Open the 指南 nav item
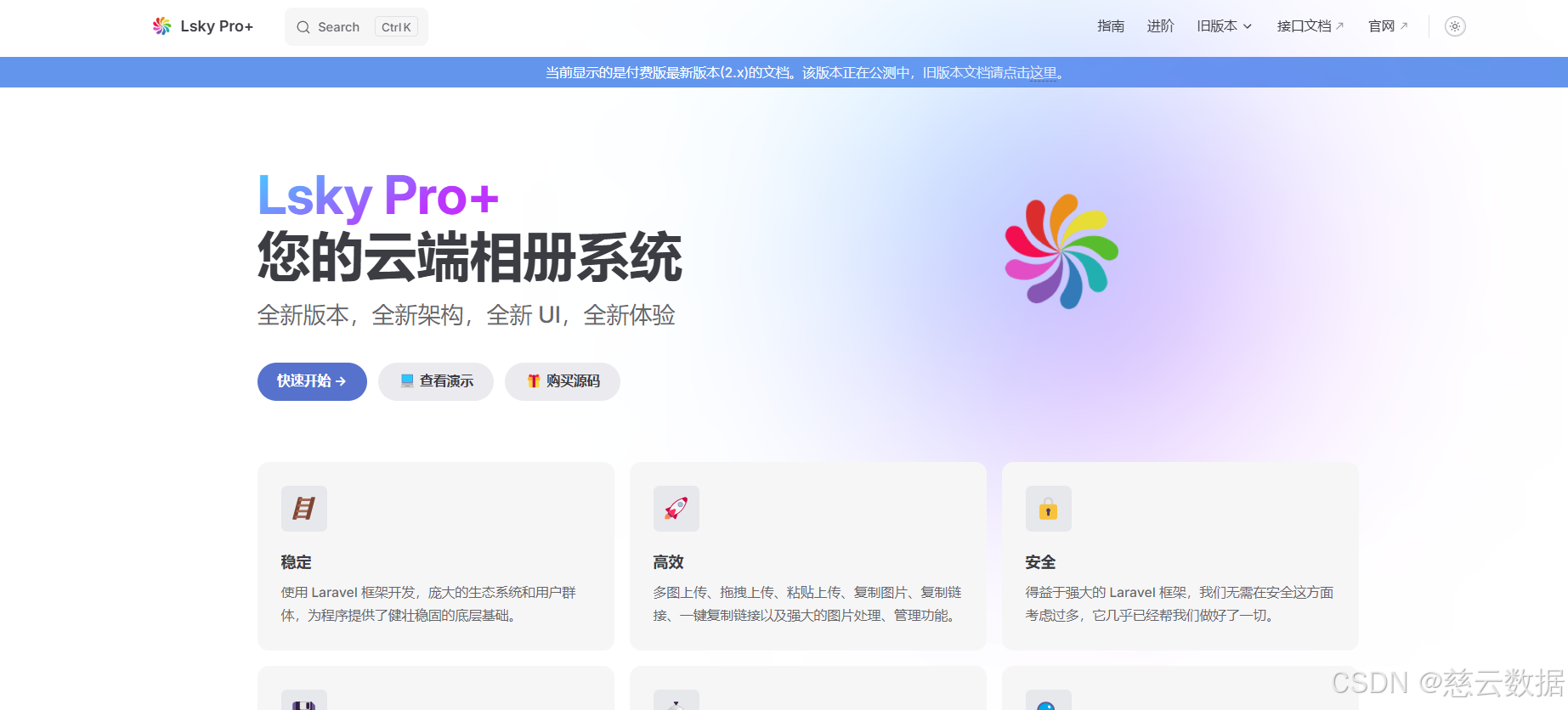This screenshot has width=1568, height=710. coord(1111,26)
